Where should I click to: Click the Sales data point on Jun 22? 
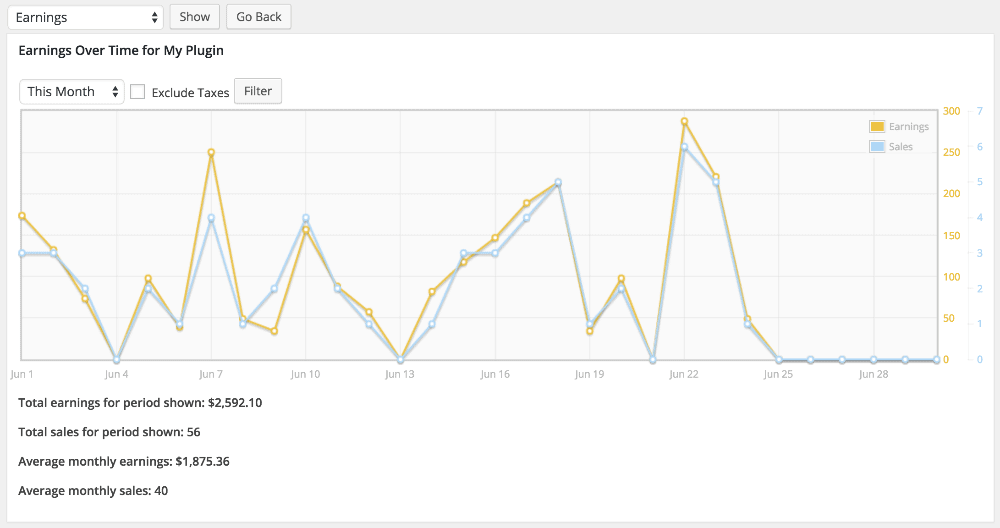coord(684,147)
